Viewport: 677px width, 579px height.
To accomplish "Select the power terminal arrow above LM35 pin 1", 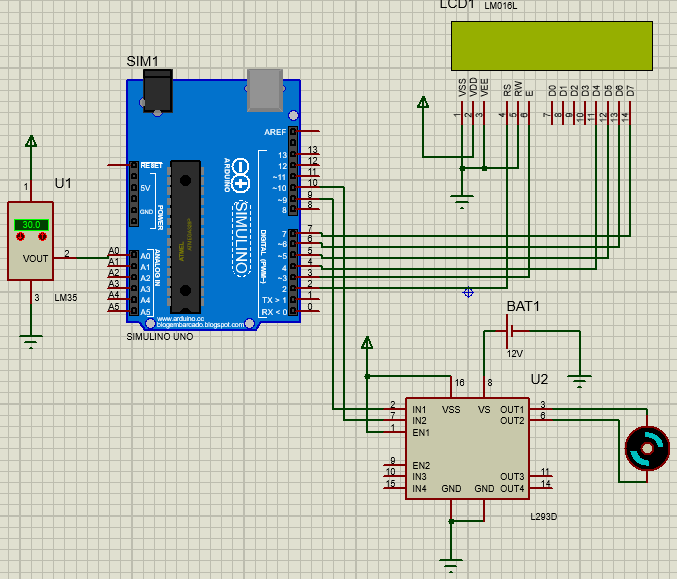I will point(31,141).
